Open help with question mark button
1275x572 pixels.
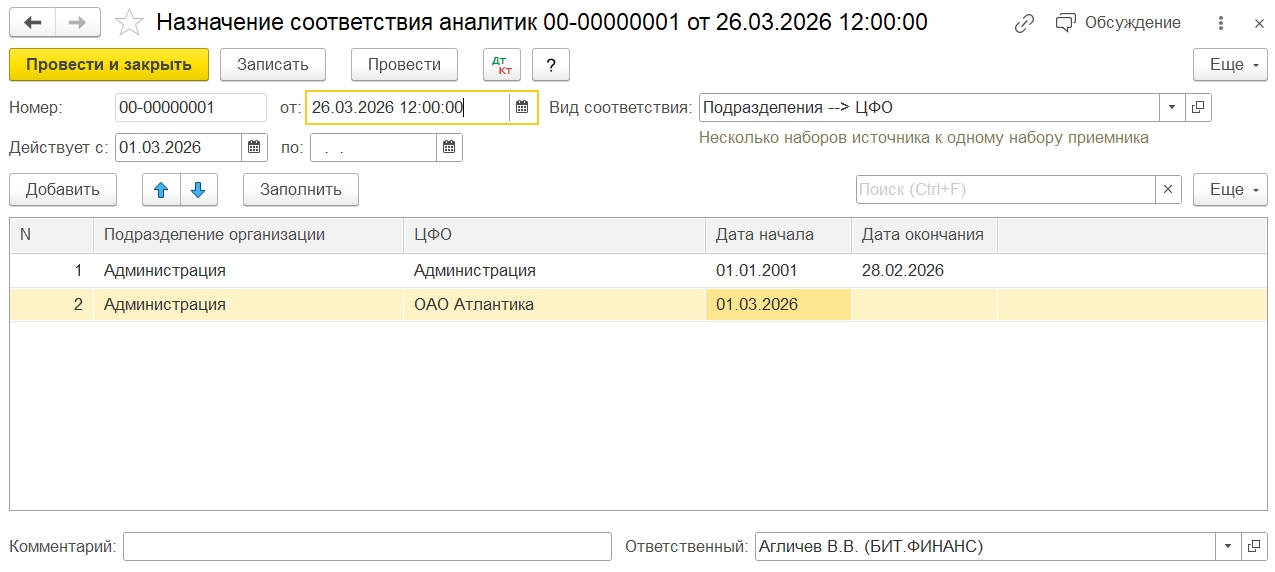tap(550, 65)
